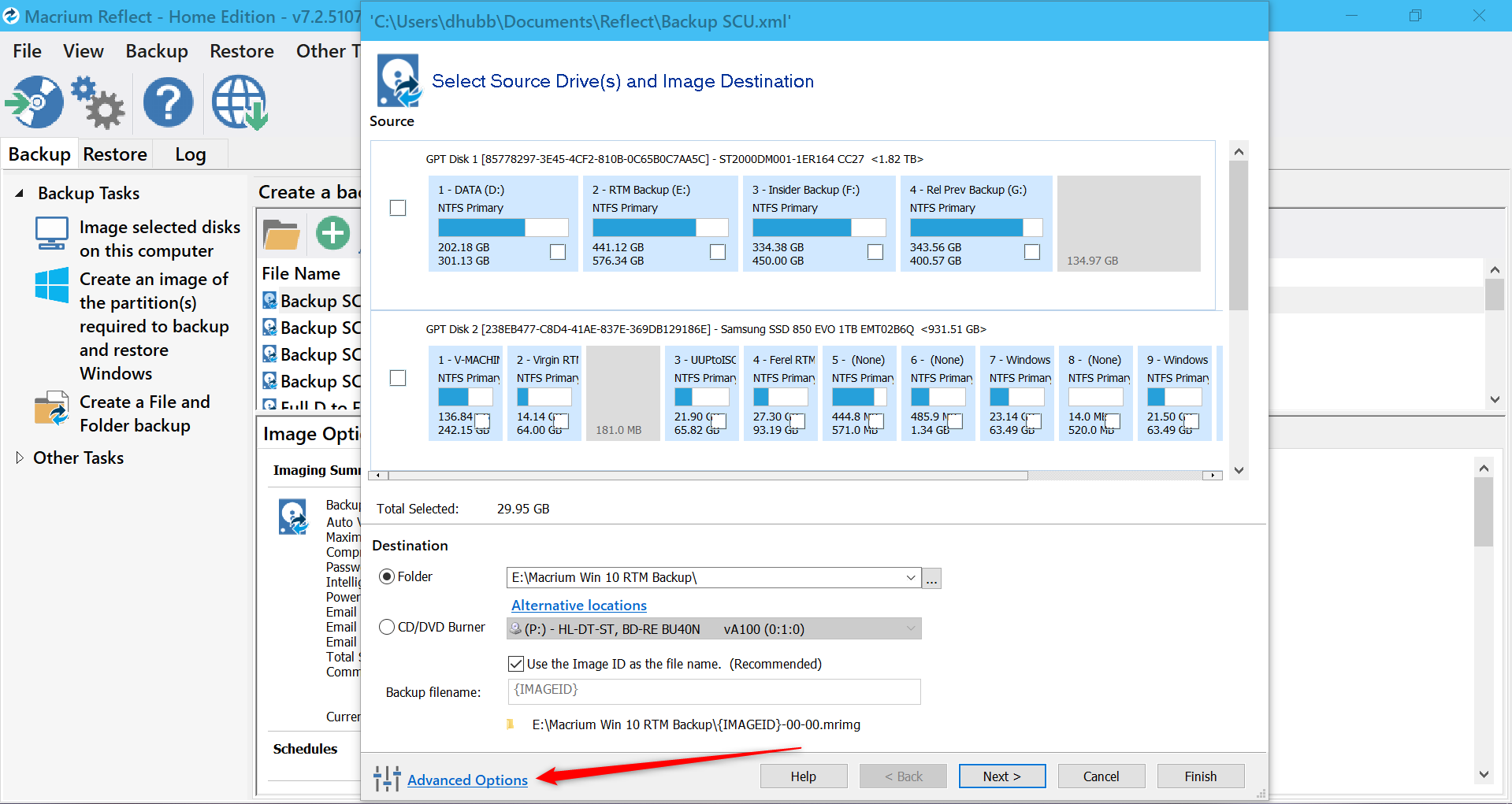Viewport: 1512px width, 804px height.
Task: Select the CD/DVD Burner radio button
Action: (x=387, y=627)
